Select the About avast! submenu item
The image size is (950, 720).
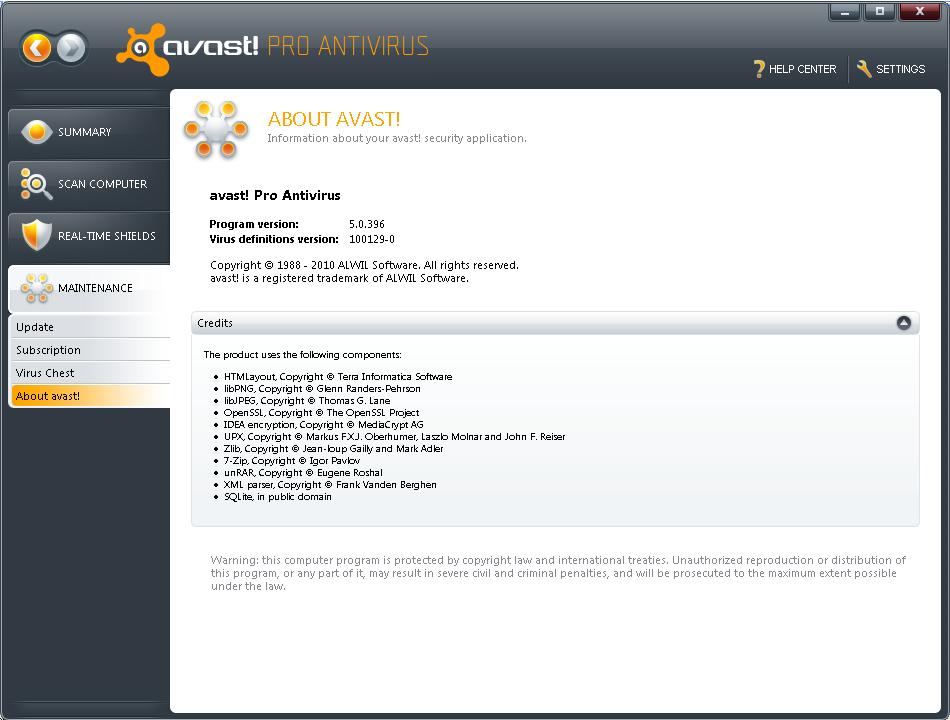(91, 396)
